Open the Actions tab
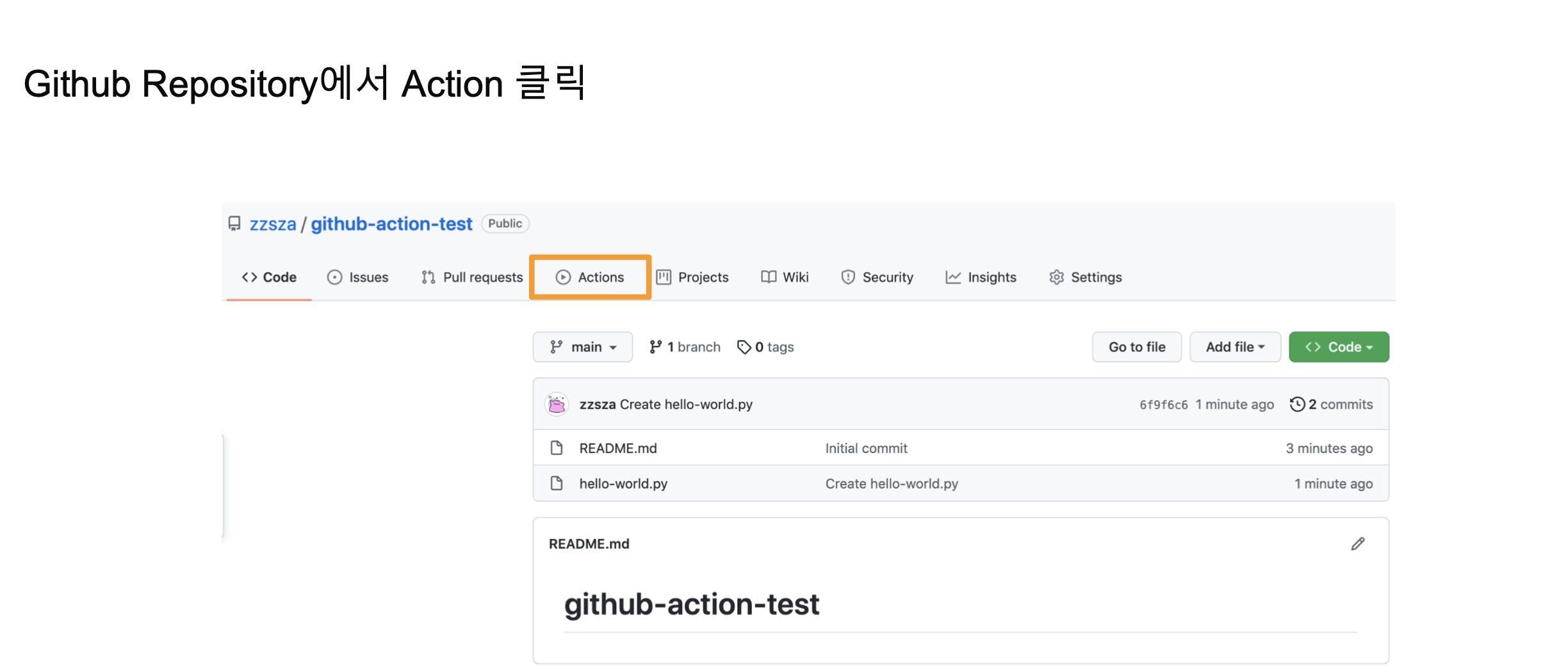The height and width of the screenshot is (667, 1568). coord(590,277)
